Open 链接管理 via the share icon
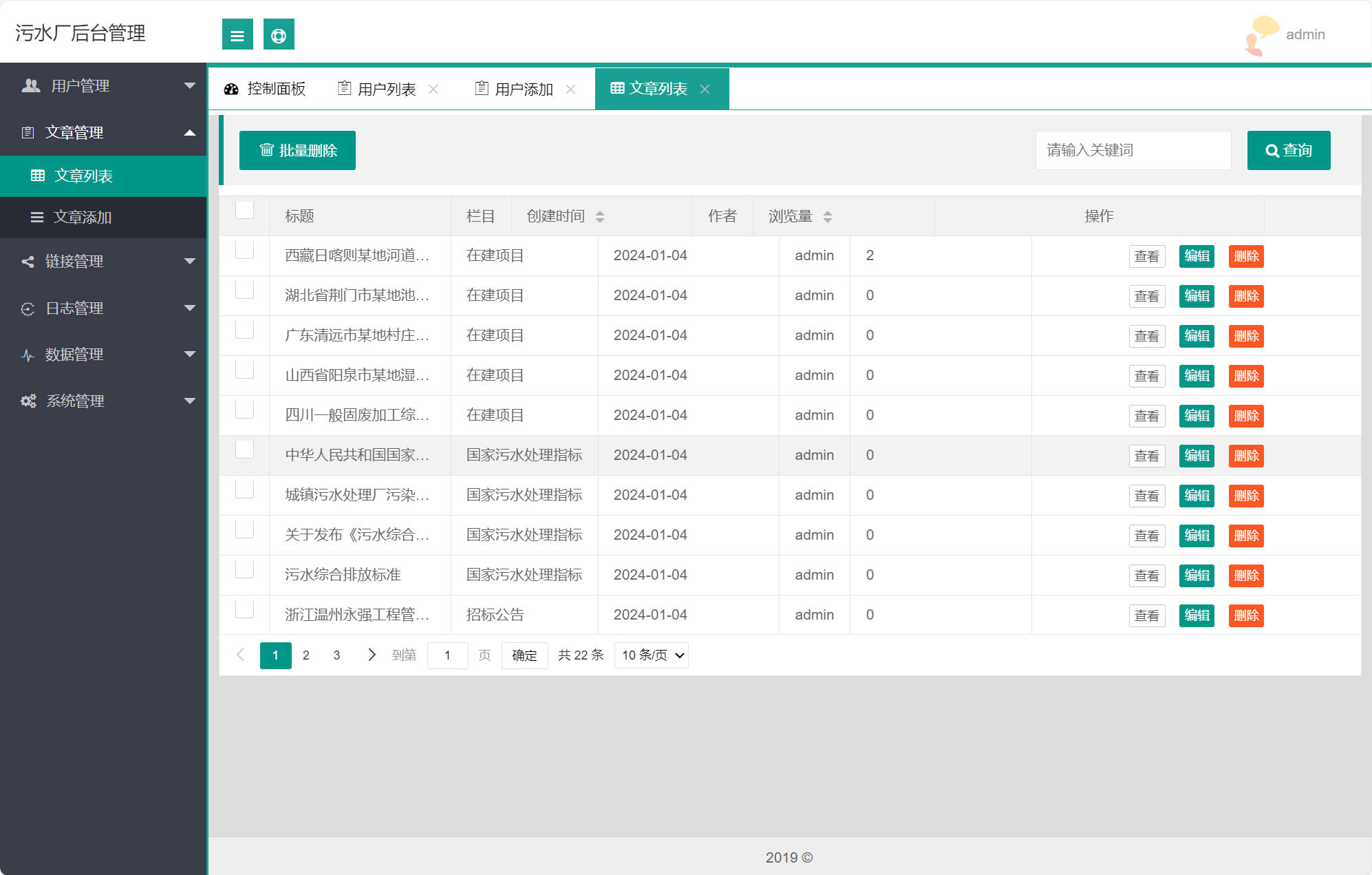The image size is (1372, 875). pyautogui.click(x=28, y=262)
